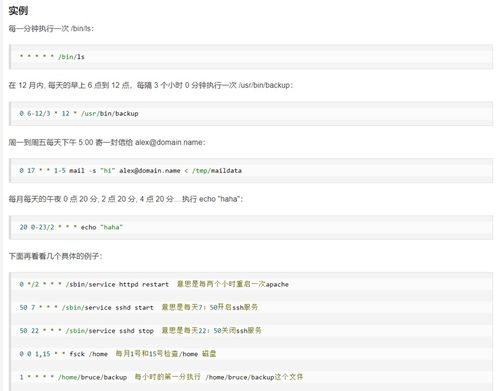Click the comment about restarting apache
This screenshot has height=391, width=499.
pyautogui.click(x=233, y=284)
